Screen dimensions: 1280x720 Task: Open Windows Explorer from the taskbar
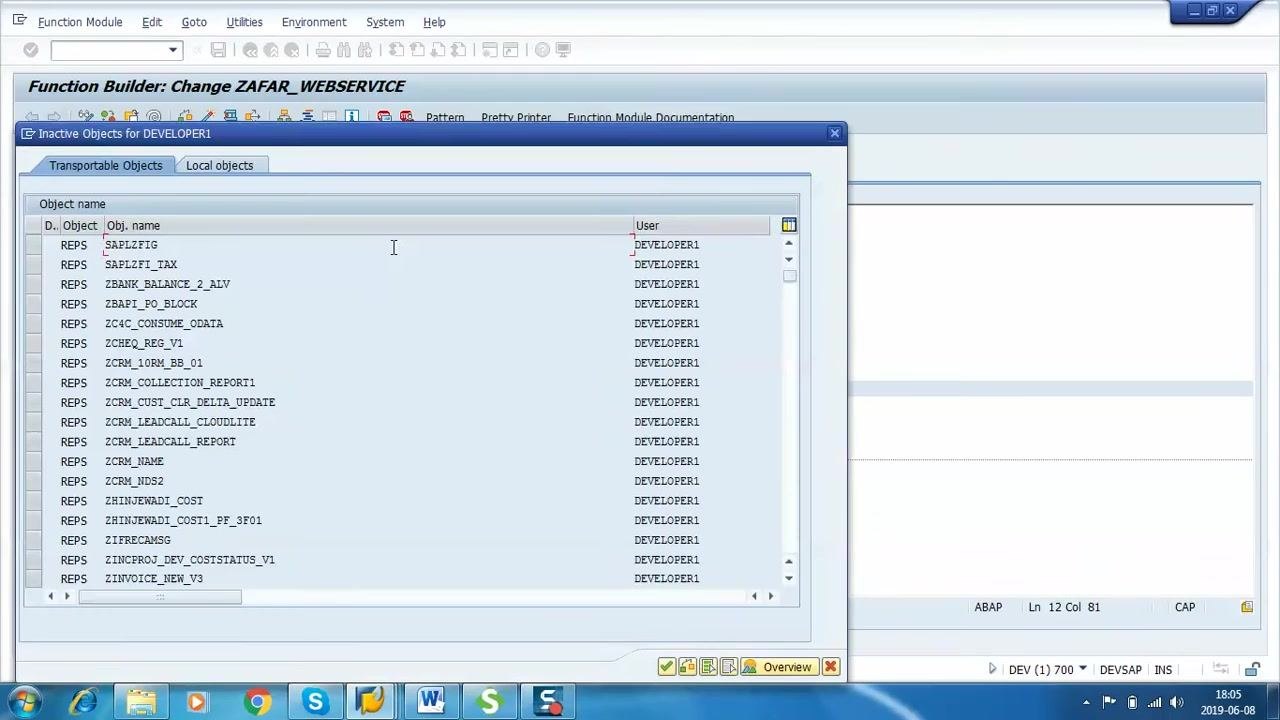pos(141,702)
